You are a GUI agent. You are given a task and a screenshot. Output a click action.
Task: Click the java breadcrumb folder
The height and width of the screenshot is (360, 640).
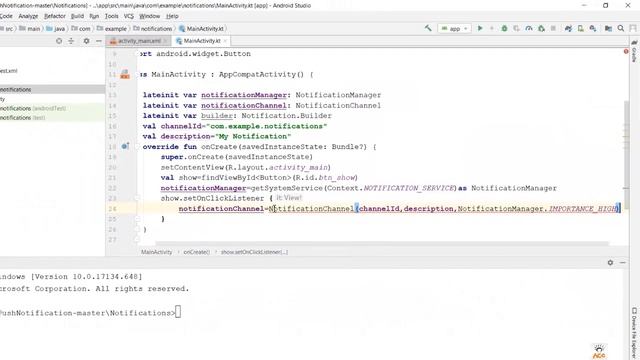tap(56, 29)
